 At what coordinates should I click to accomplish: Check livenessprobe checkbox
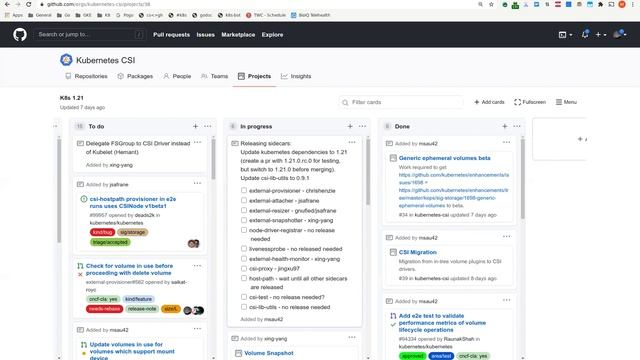coord(244,249)
